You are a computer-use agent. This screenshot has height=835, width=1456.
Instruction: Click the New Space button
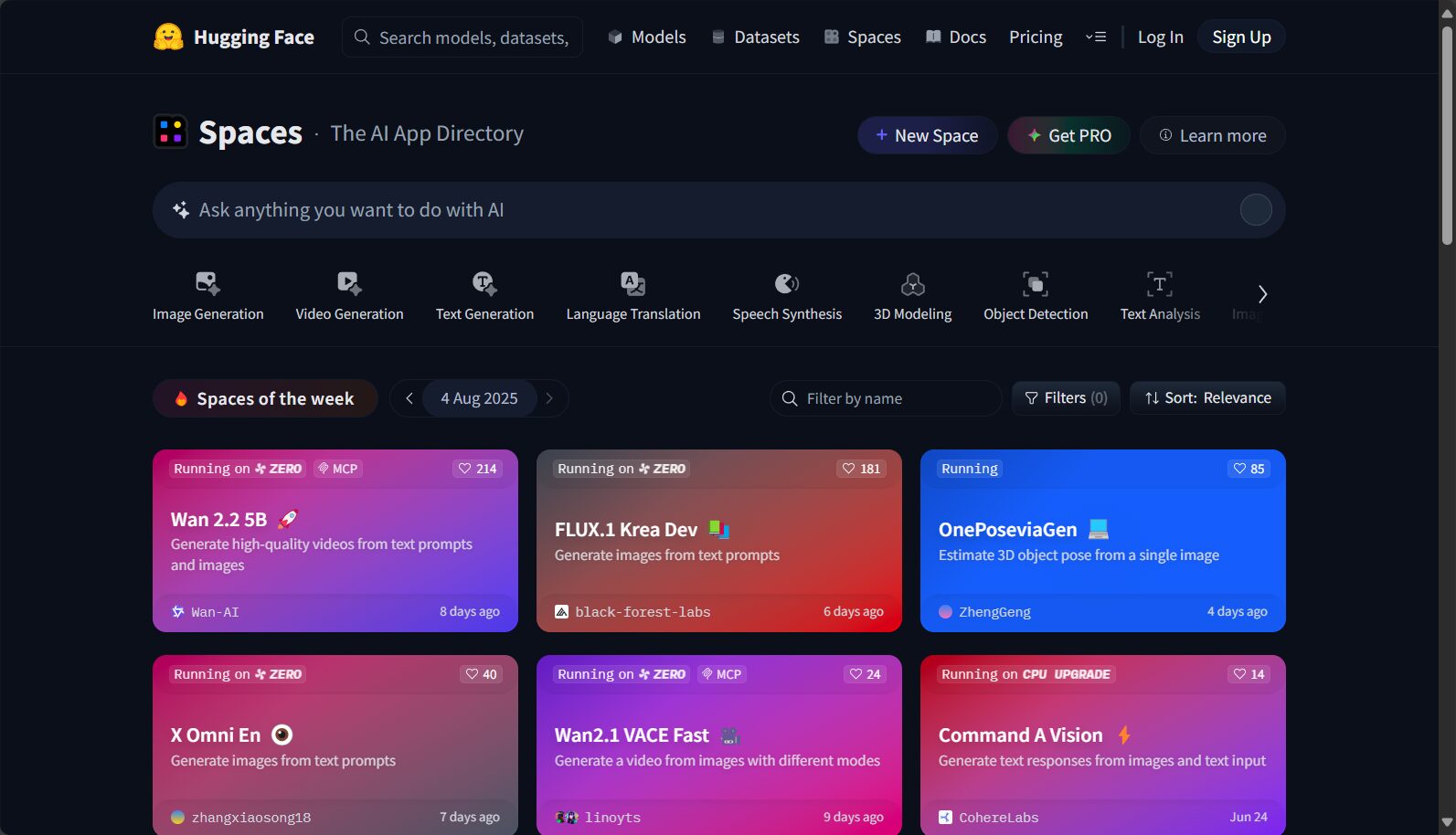(x=927, y=135)
